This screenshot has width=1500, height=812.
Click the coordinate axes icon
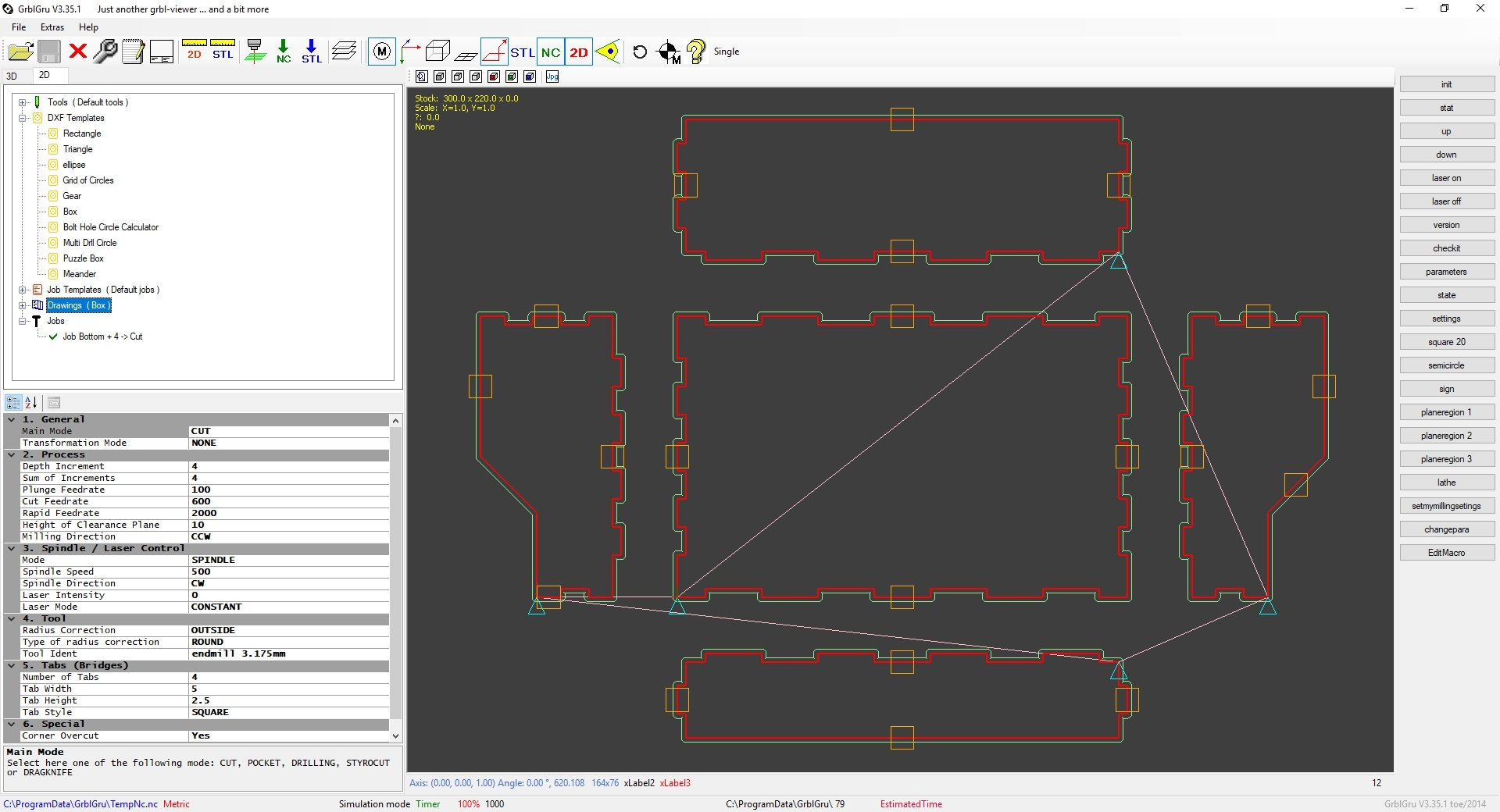410,52
